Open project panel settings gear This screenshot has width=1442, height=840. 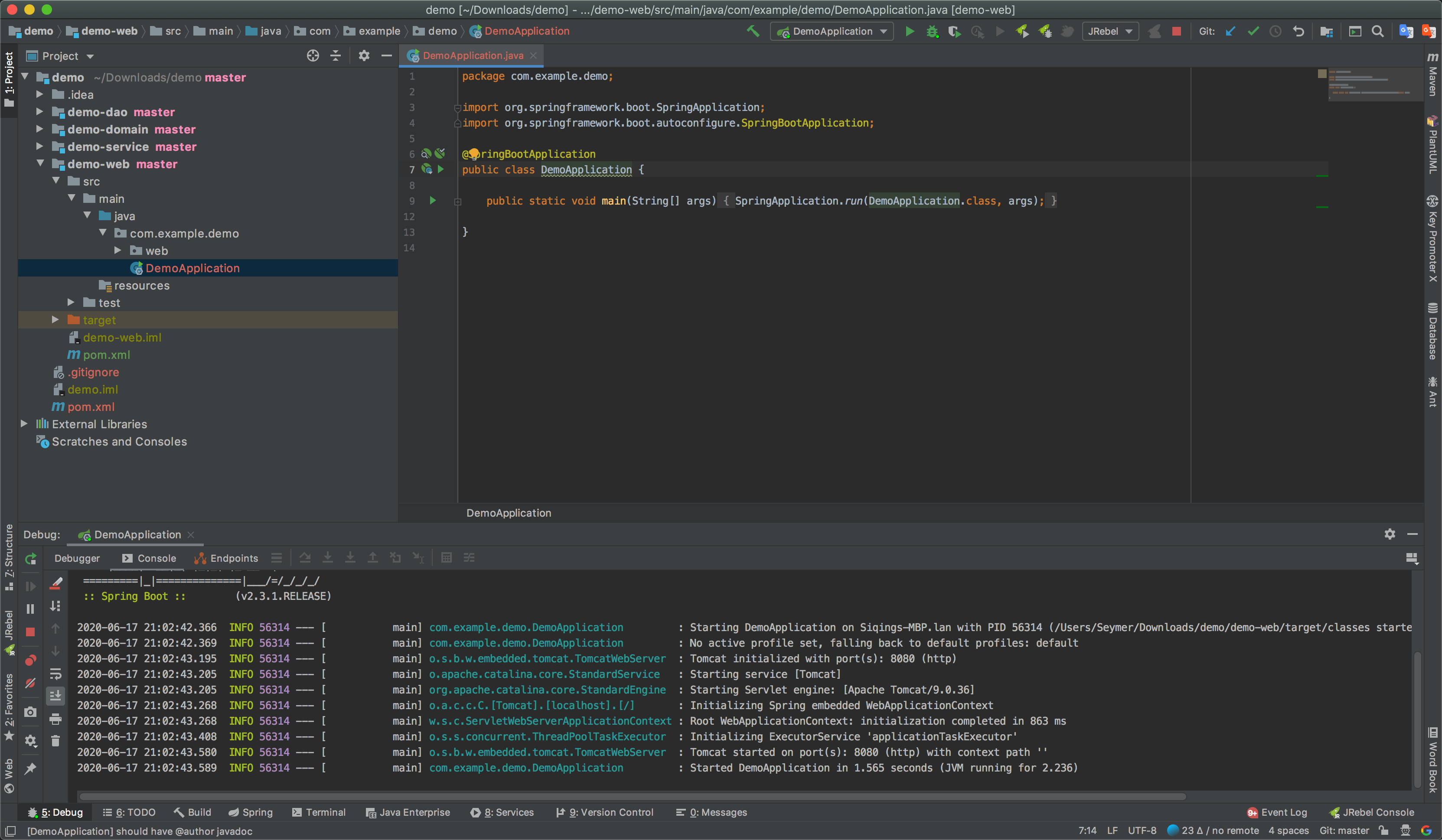tap(364, 55)
